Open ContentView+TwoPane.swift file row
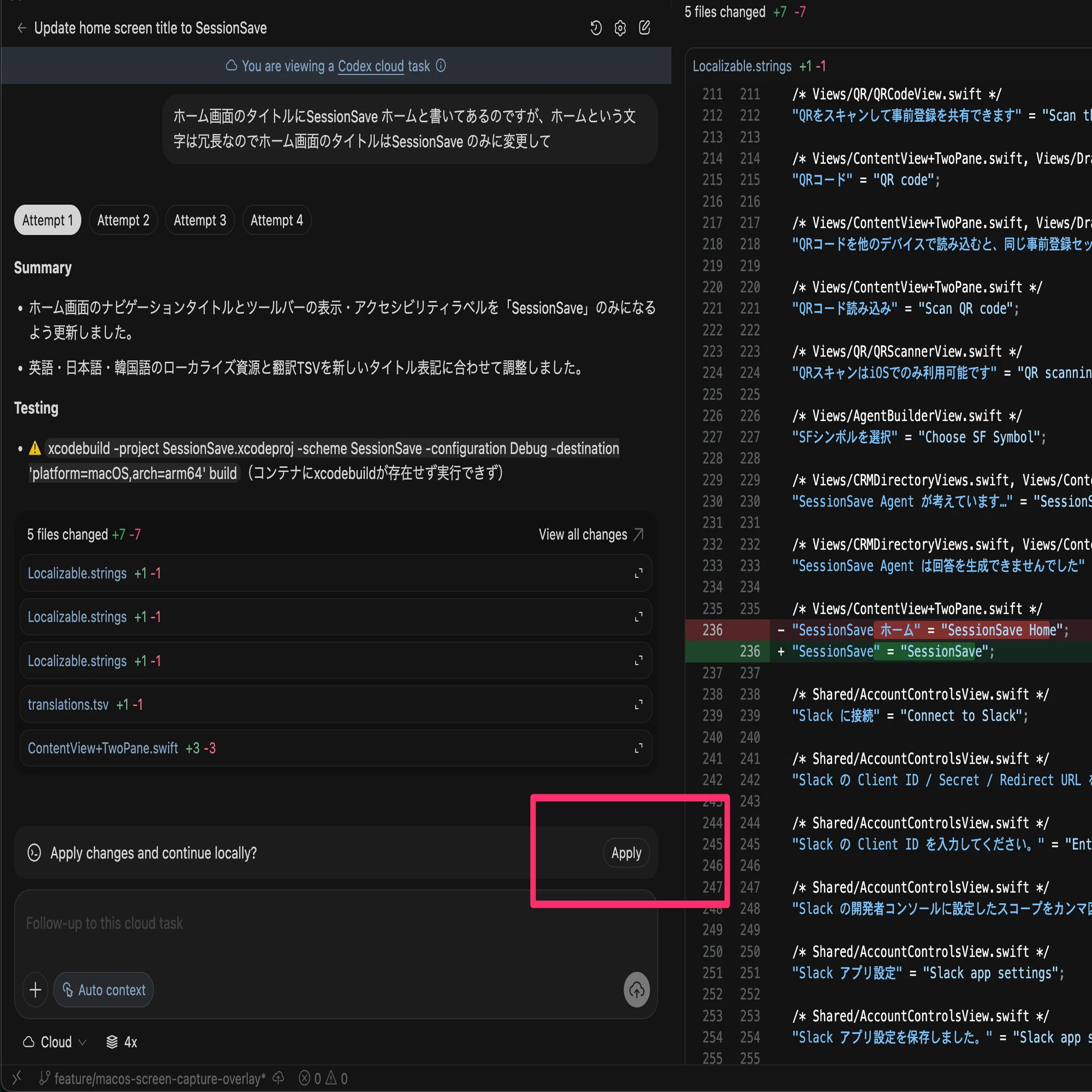This screenshot has width=1092, height=1092. [336, 749]
